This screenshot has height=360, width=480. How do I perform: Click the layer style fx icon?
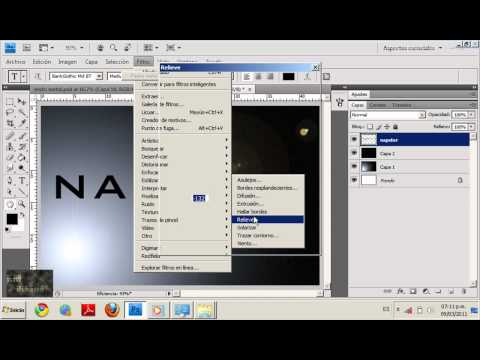tap(401, 291)
